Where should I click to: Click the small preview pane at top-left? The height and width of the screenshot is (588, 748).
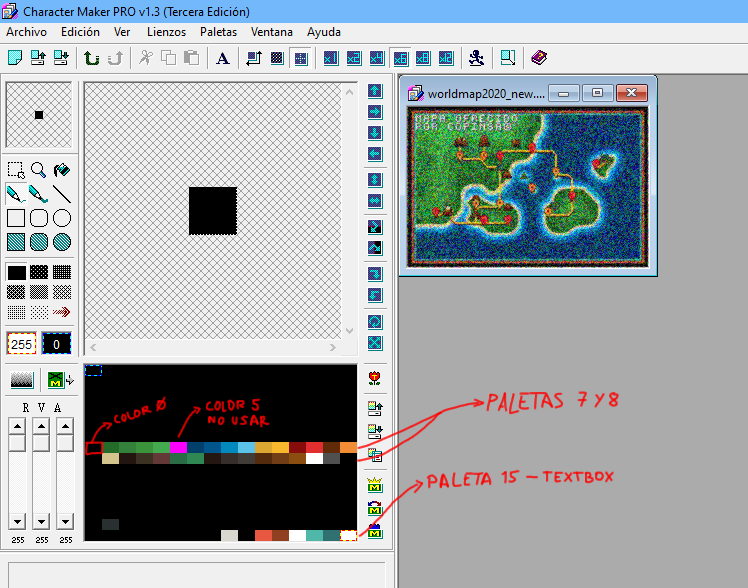39,115
